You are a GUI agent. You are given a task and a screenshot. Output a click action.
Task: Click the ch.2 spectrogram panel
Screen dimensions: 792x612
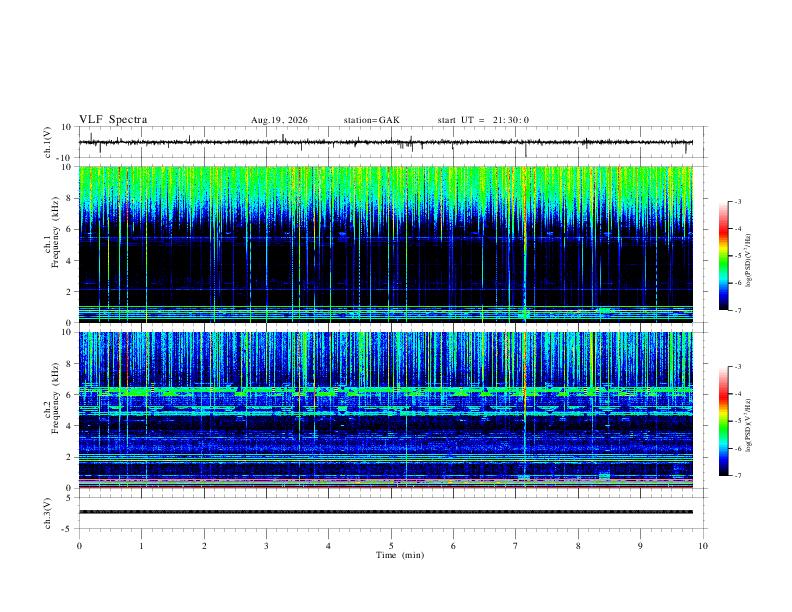point(386,410)
